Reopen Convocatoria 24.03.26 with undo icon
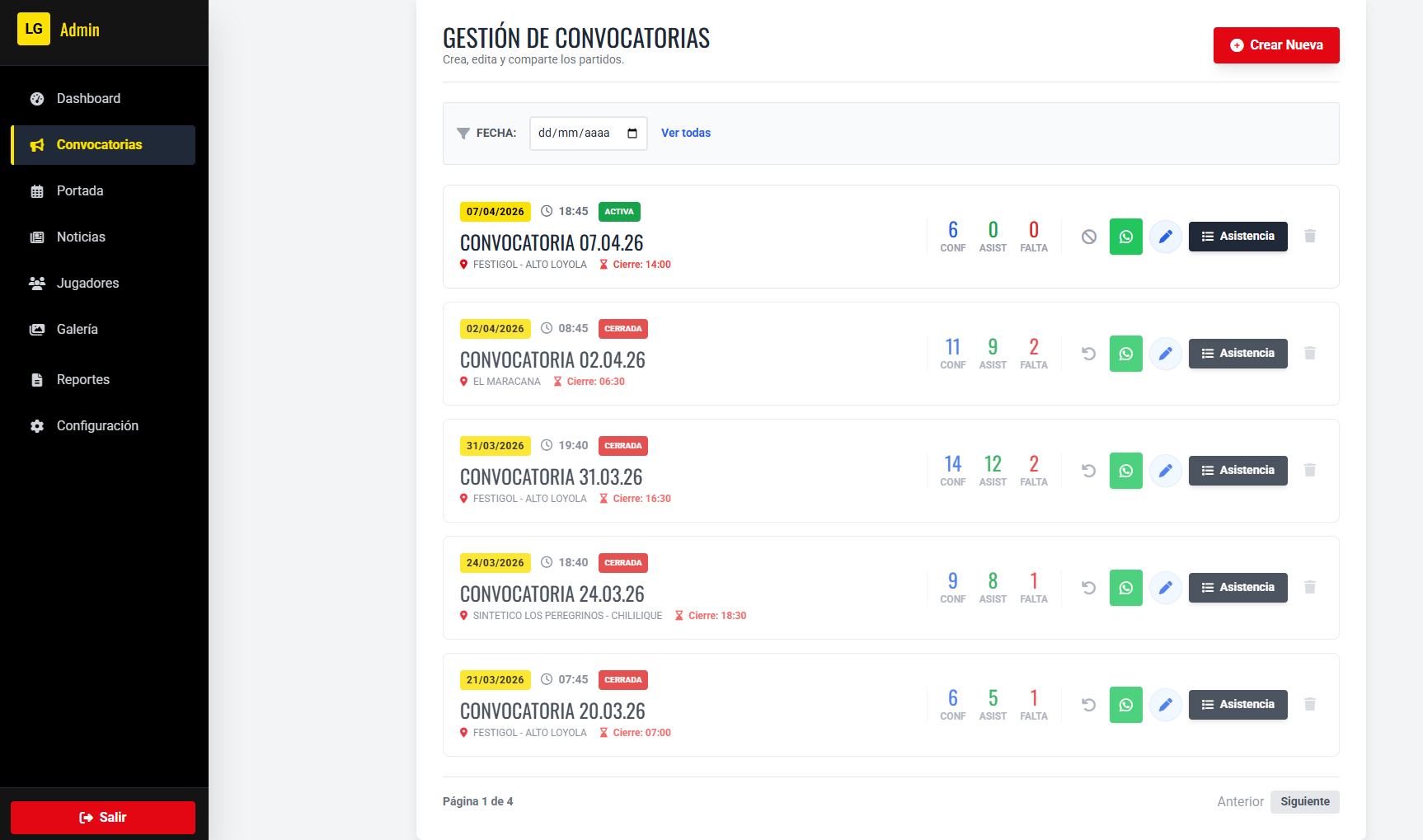 (1088, 588)
